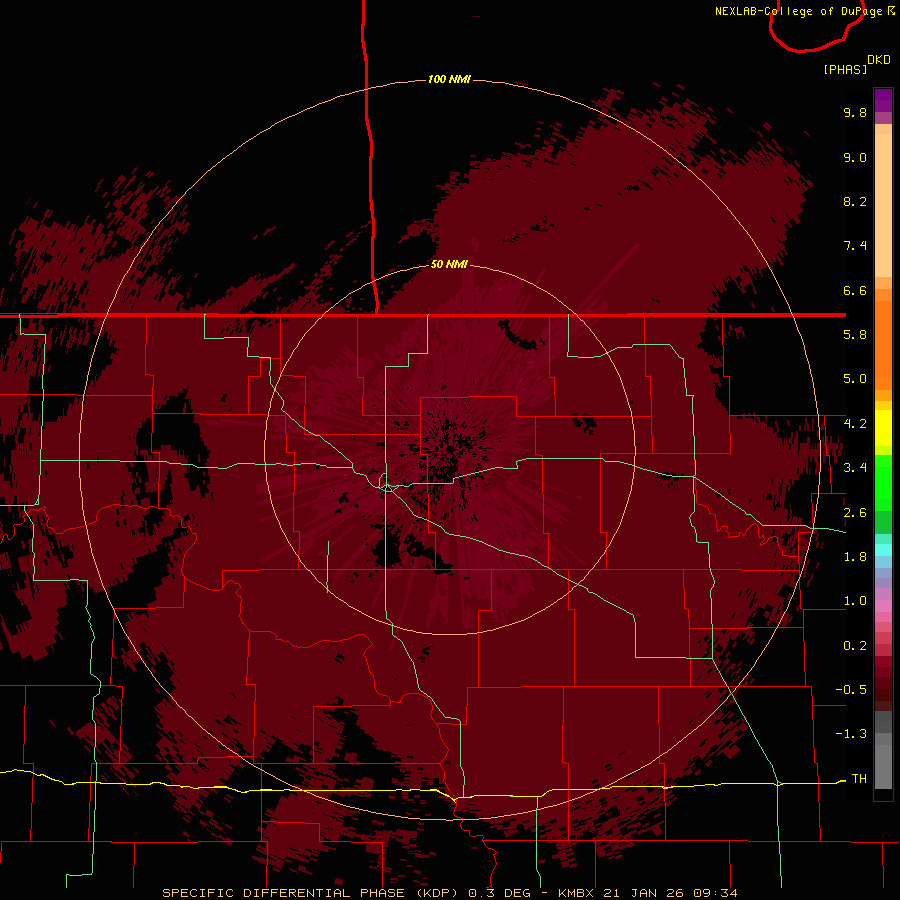Click the bright green band of the colorbar
Image resolution: width=900 pixels, height=900 pixels.
883,482
